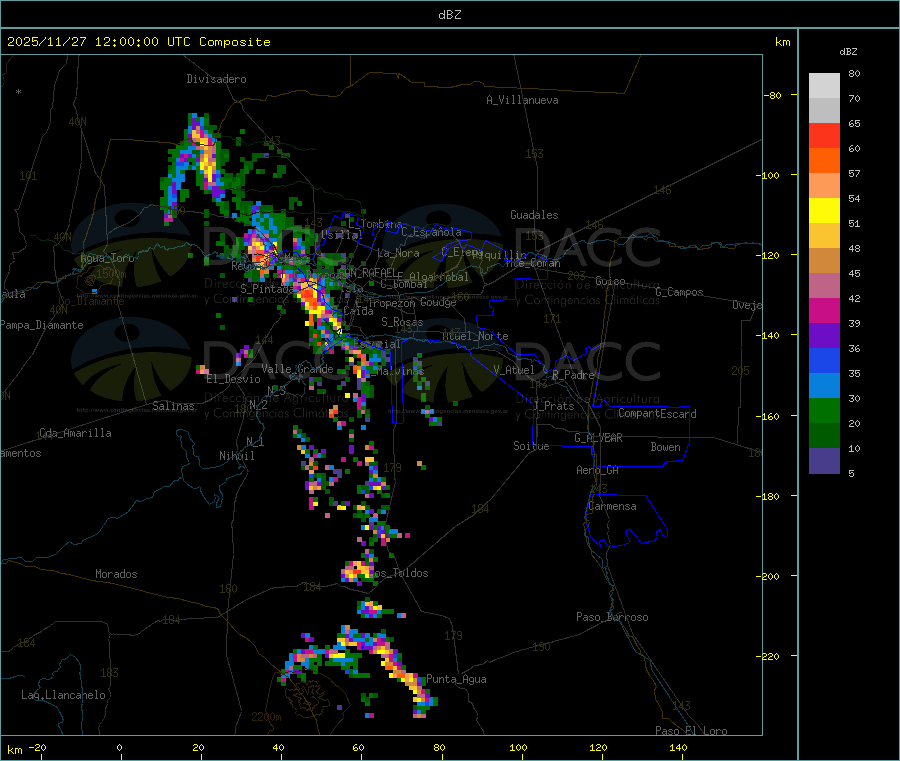Click the Nihuil map label

pos(237,456)
